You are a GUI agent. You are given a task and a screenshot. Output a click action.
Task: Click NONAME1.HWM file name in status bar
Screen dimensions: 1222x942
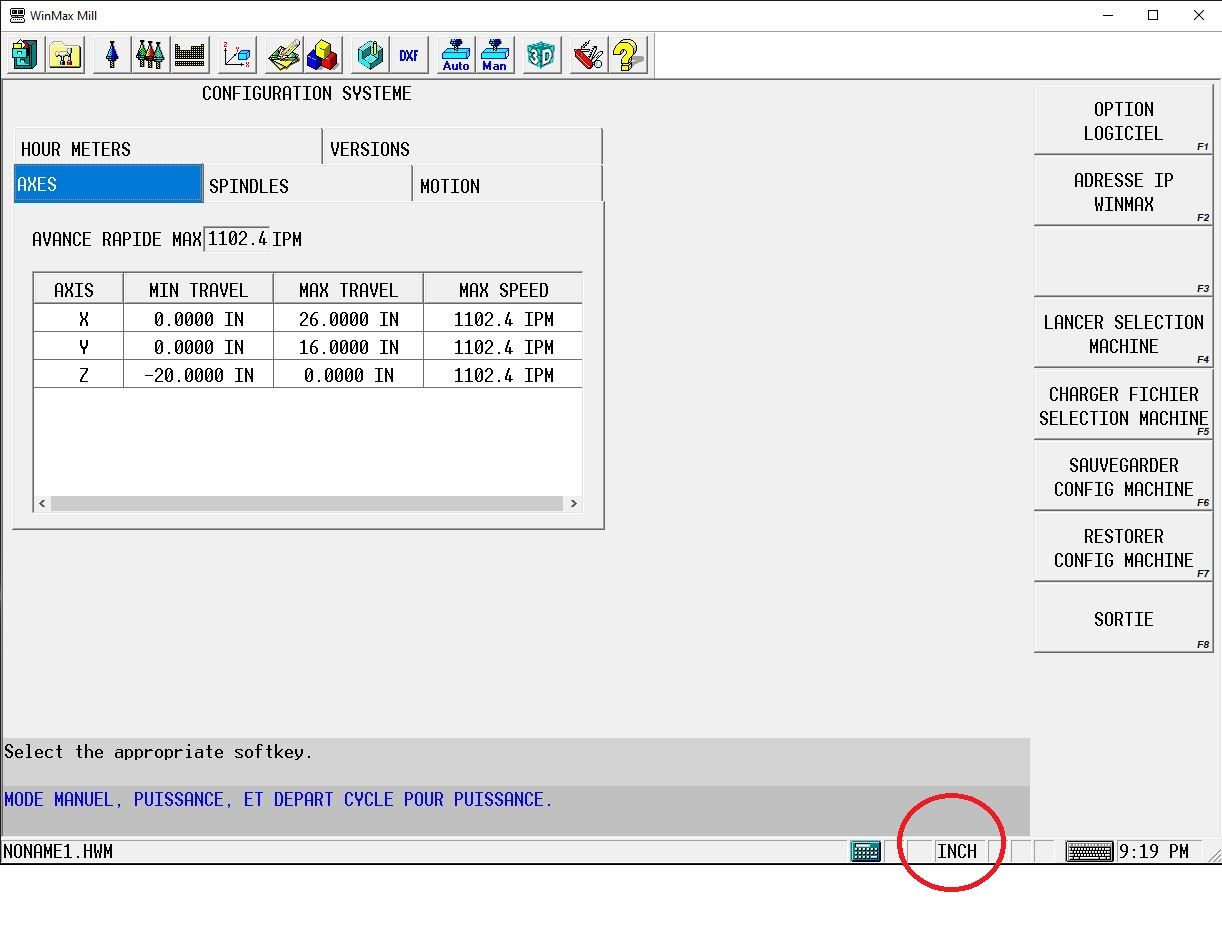click(58, 852)
